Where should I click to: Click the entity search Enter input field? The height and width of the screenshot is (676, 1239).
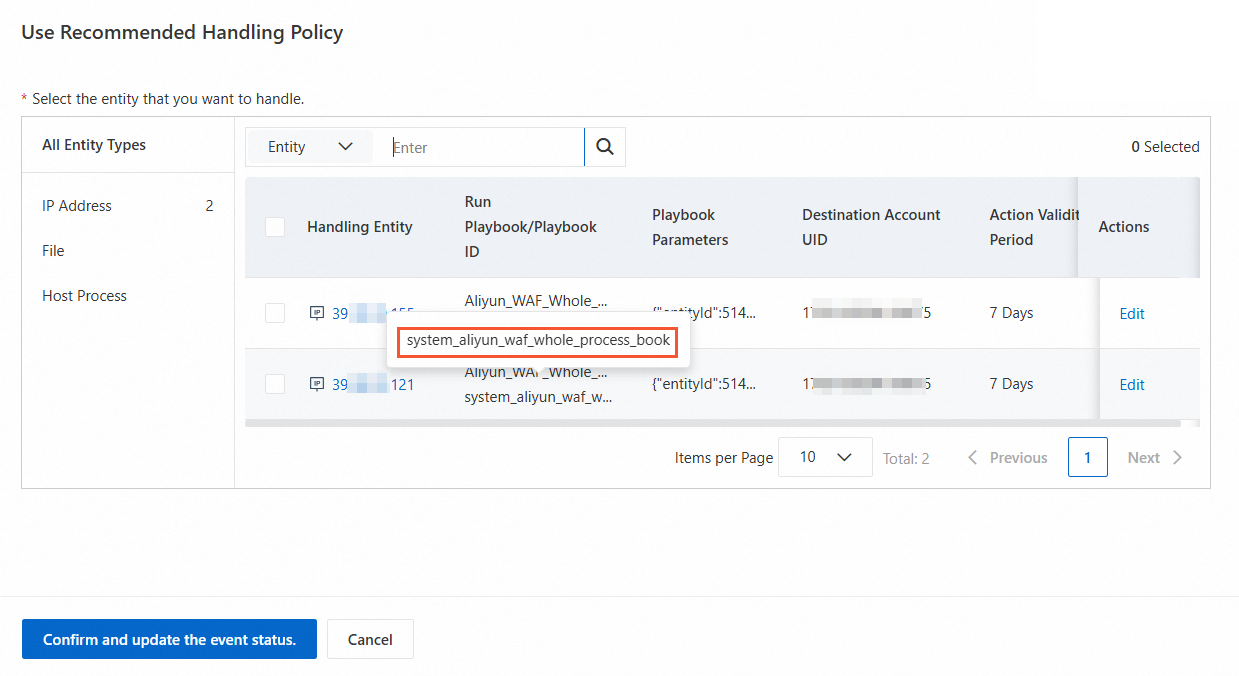point(485,147)
